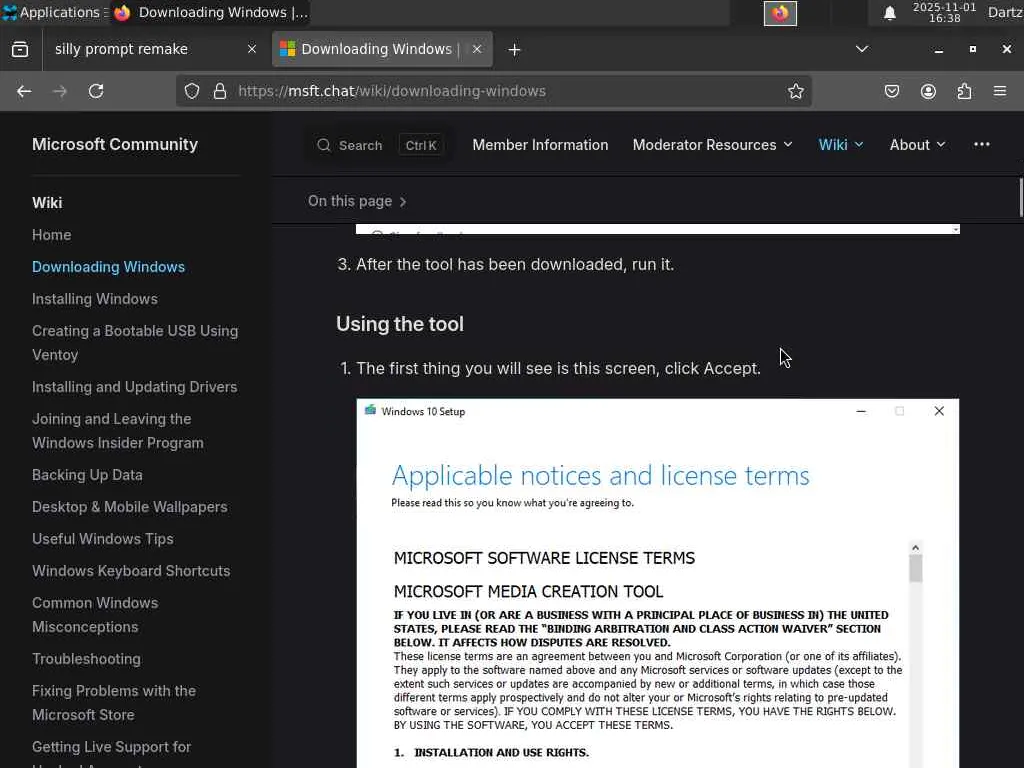Expand the Moderator Resources menu
The width and height of the screenshot is (1024, 768).
[x=712, y=145]
